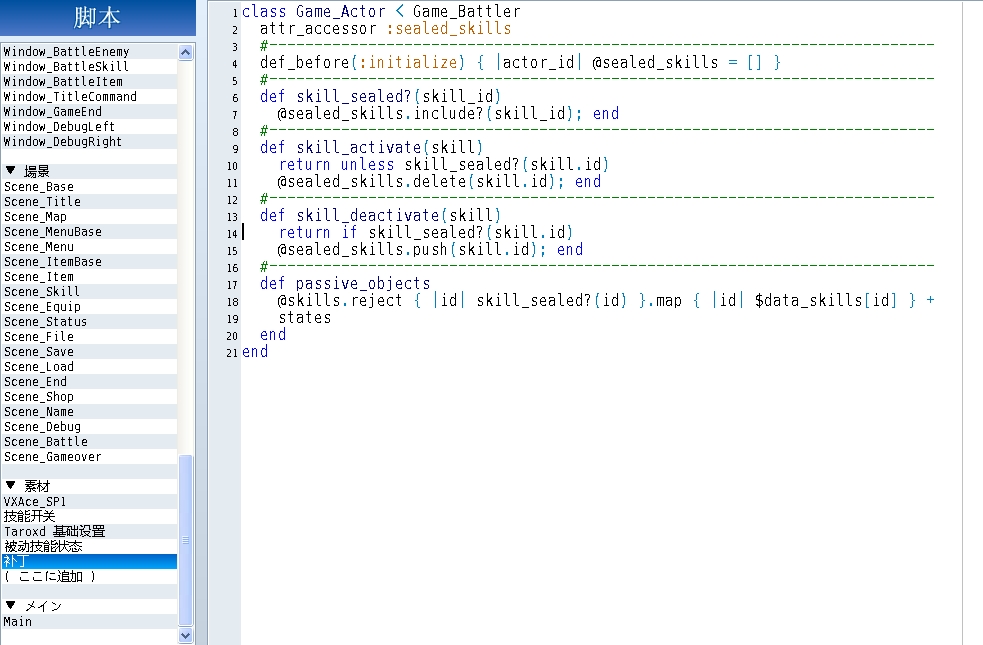Click the script list scroll-up arrow

point(186,53)
